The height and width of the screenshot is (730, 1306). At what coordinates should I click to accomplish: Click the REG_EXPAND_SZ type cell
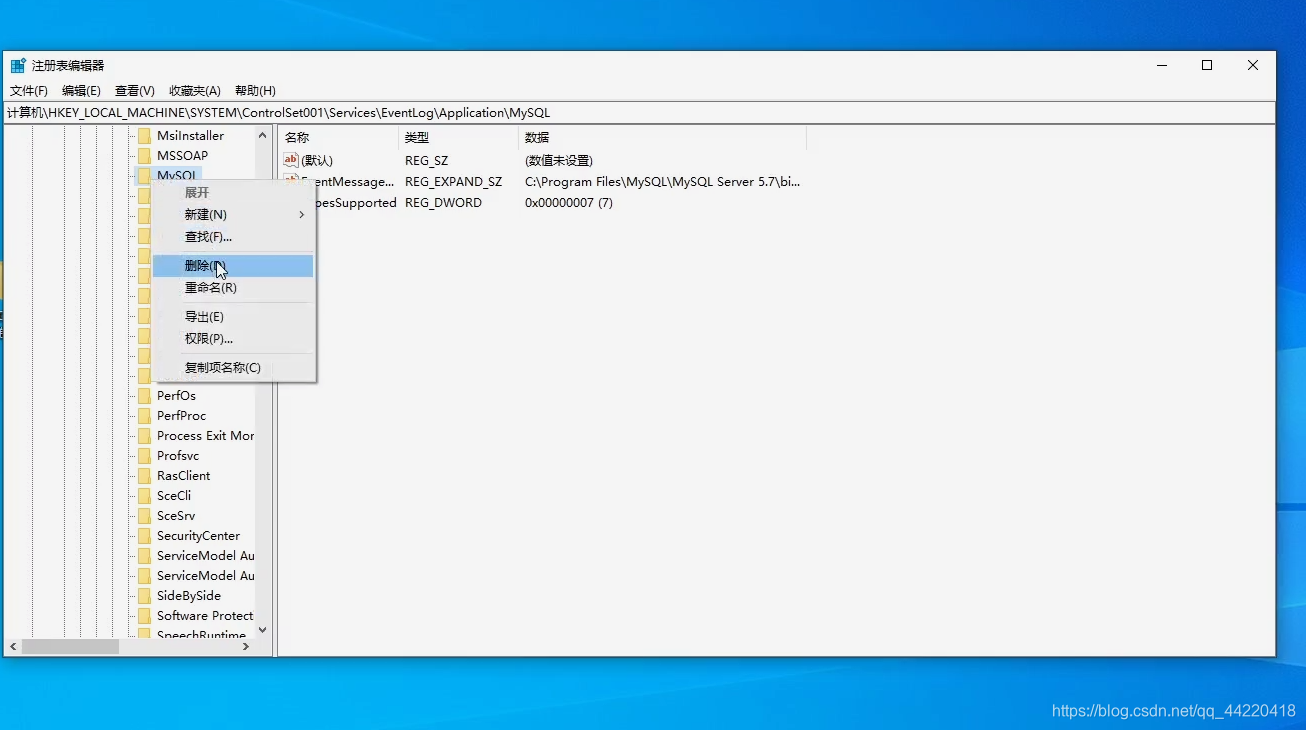pyautogui.click(x=453, y=182)
